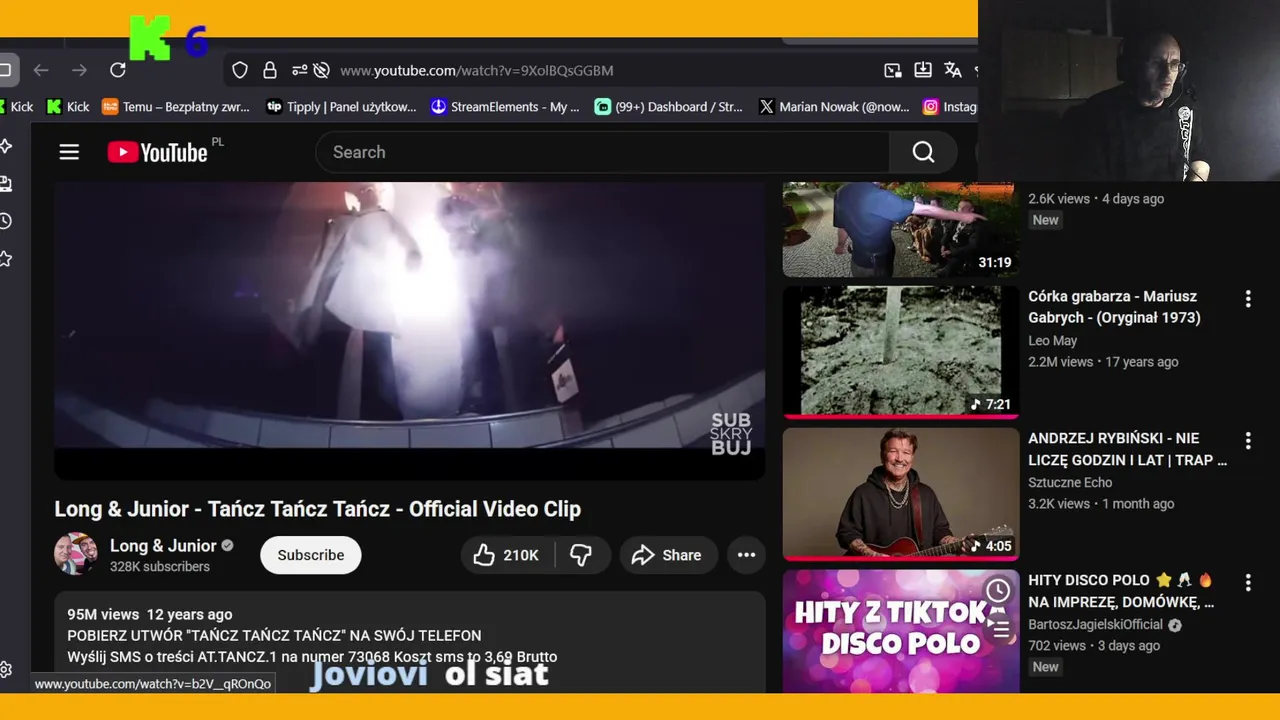Subscribe to Long & Junior channel
1280x720 pixels.
311,555
